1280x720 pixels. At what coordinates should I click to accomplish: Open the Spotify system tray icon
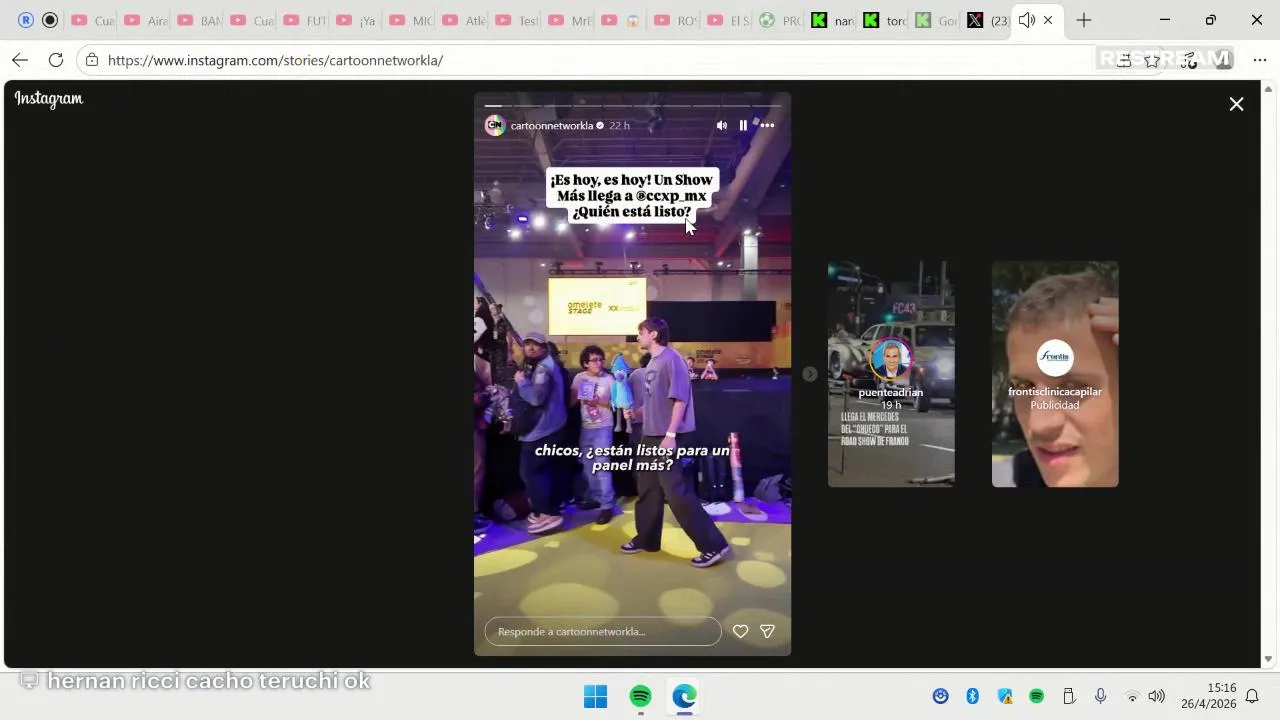tap(1037, 696)
